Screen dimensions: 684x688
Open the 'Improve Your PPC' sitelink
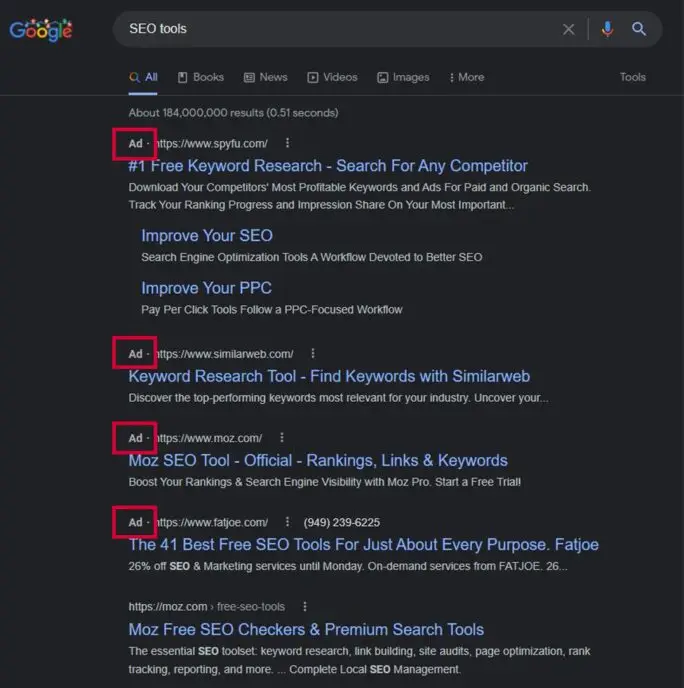pyautogui.click(x=206, y=288)
